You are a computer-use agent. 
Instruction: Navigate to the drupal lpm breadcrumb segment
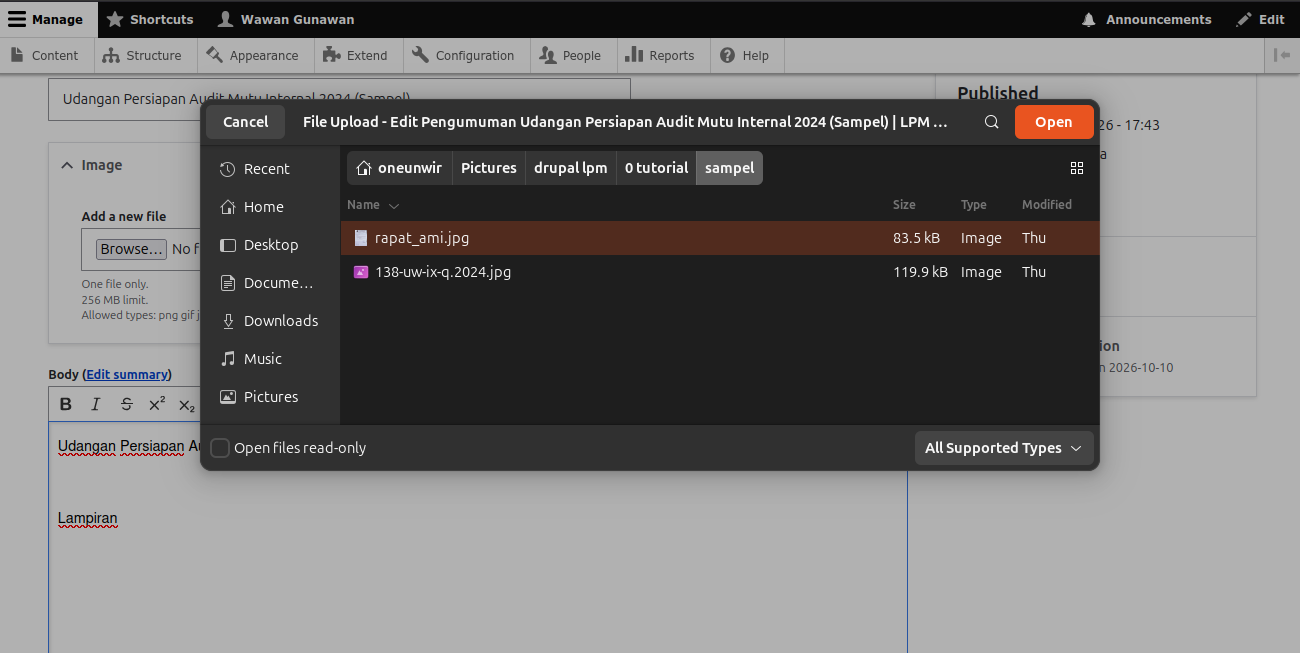pyautogui.click(x=571, y=168)
